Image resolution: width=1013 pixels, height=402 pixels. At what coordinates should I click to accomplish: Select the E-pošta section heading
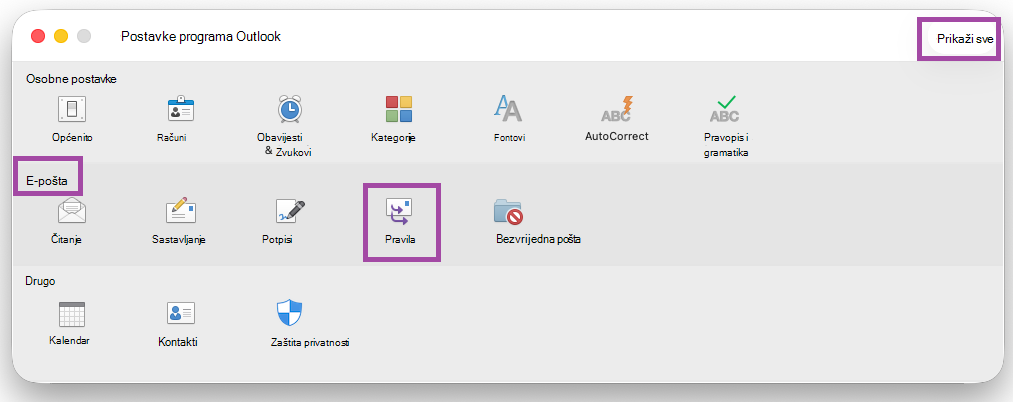(x=47, y=181)
